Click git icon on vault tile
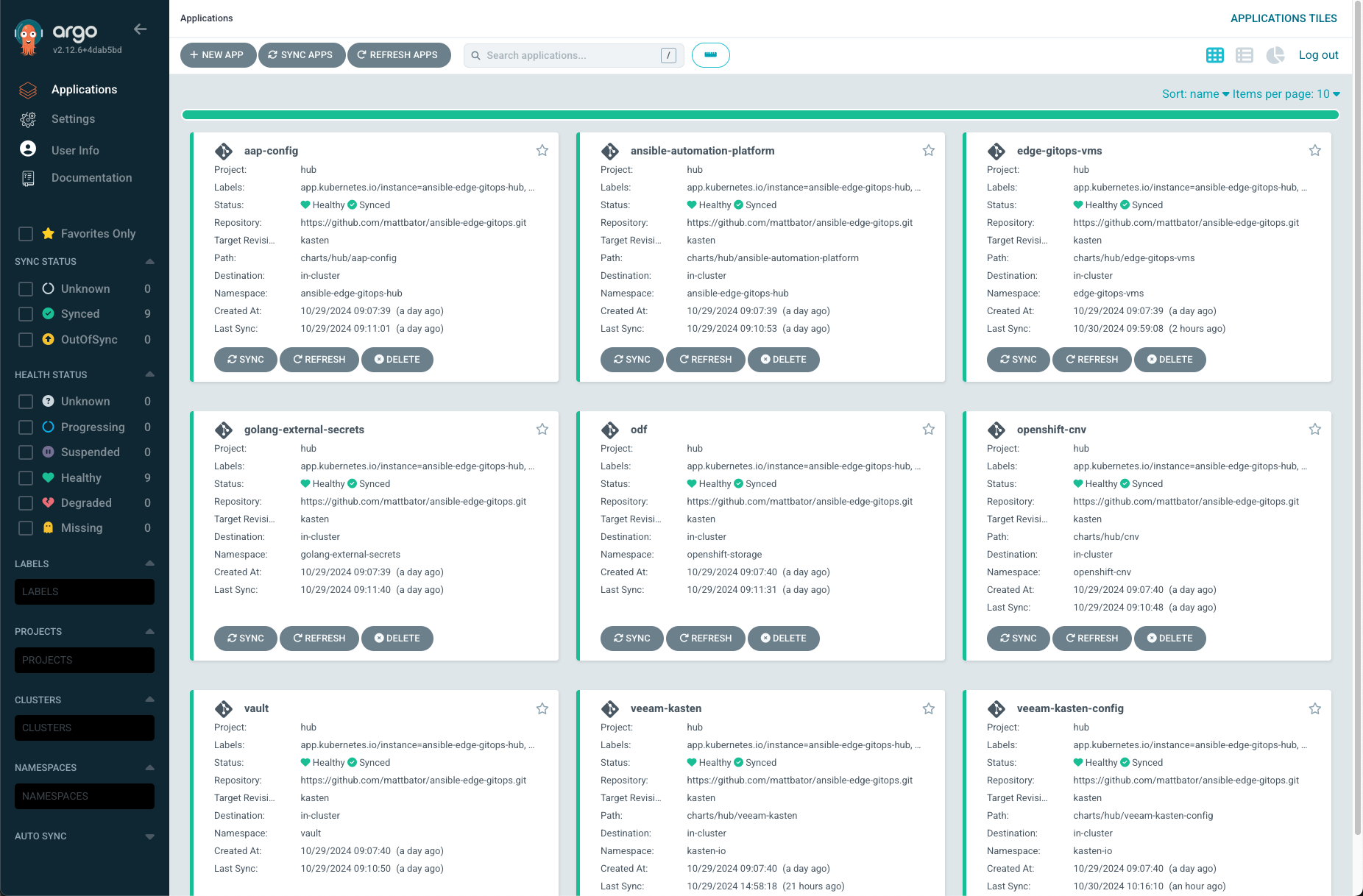 coord(224,708)
